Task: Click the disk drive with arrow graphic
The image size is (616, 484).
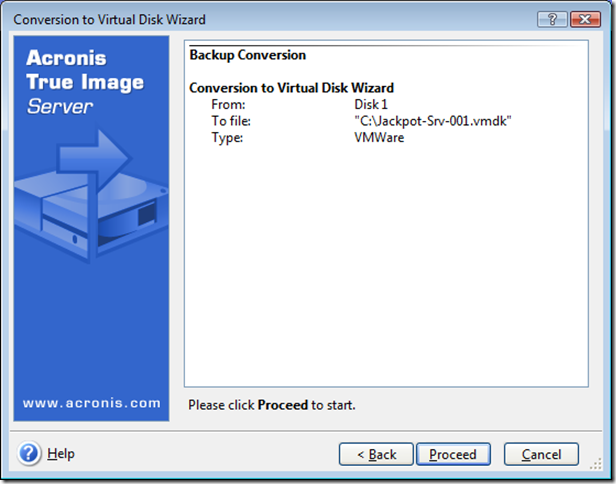Action: 91,195
